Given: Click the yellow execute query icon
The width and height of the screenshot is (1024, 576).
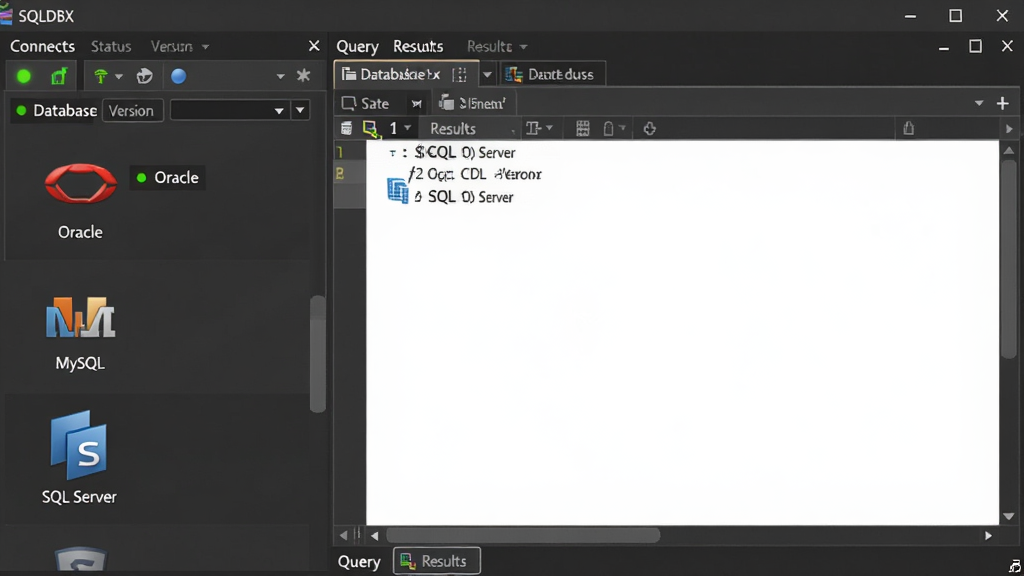Looking at the screenshot, I should pyautogui.click(x=371, y=129).
